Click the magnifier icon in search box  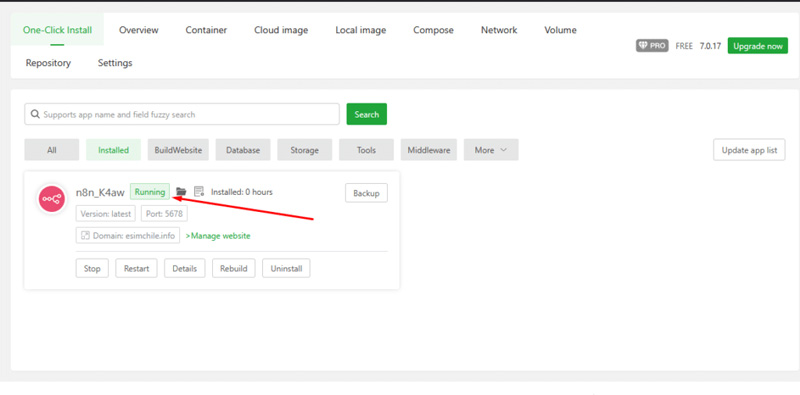[35, 114]
